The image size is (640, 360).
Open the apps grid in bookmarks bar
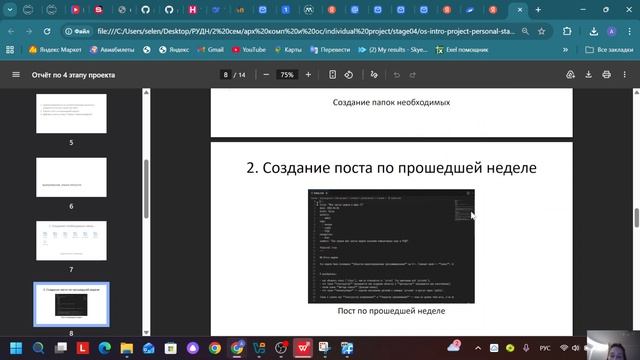click(10, 50)
